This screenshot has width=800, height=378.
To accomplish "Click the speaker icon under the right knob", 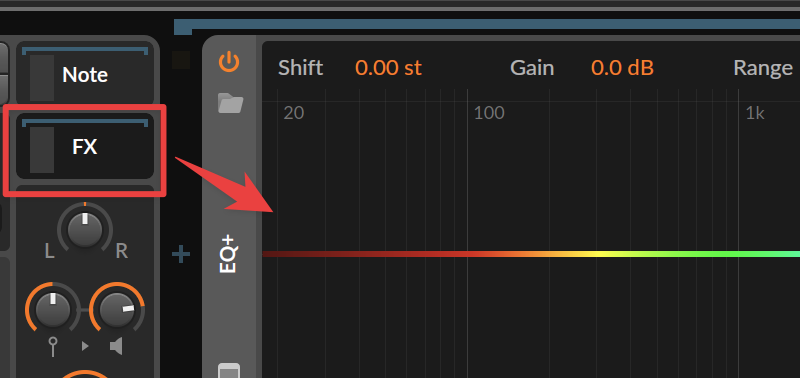I will 116,346.
